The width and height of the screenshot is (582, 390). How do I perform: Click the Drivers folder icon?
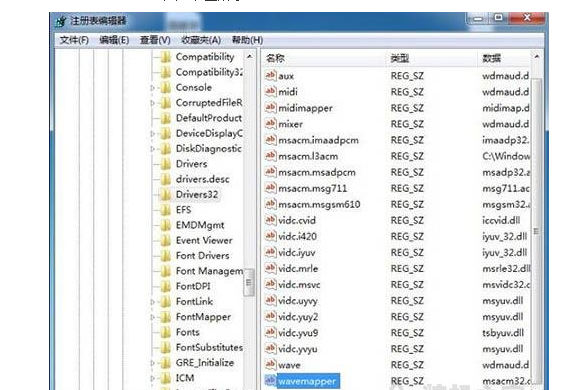tap(166, 164)
